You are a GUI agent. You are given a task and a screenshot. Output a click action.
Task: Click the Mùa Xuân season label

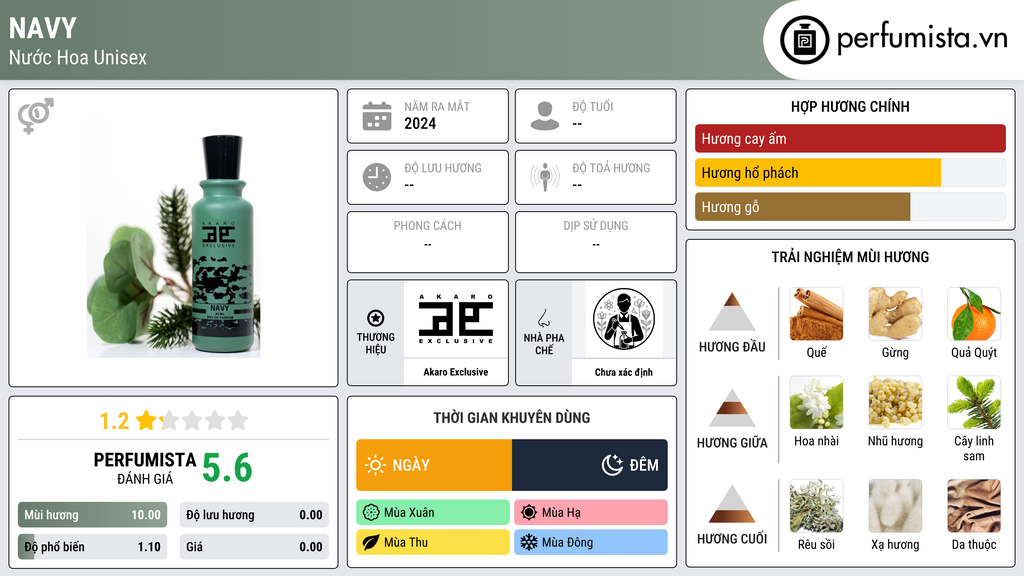(x=433, y=513)
